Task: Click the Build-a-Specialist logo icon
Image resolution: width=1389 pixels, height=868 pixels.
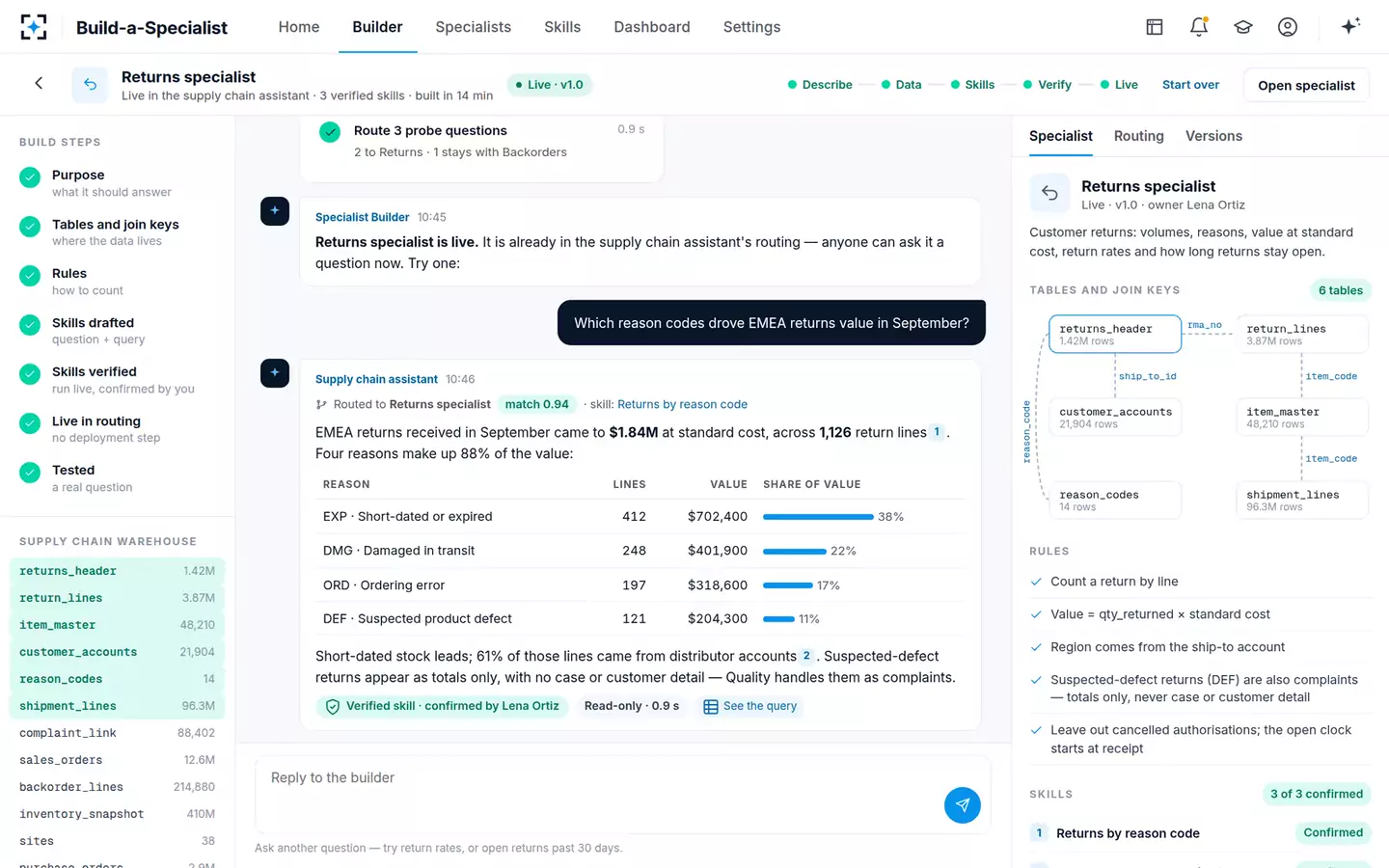Action: [x=34, y=27]
